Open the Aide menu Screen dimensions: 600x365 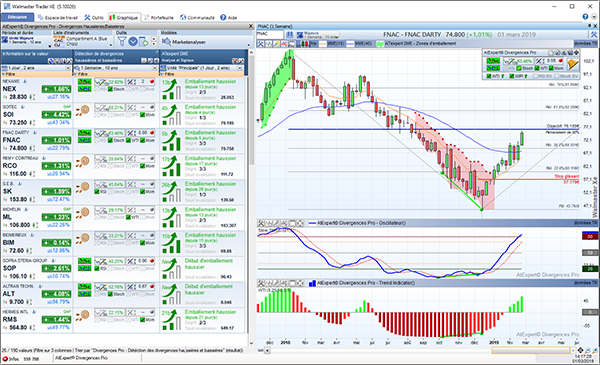pyautogui.click(x=229, y=18)
